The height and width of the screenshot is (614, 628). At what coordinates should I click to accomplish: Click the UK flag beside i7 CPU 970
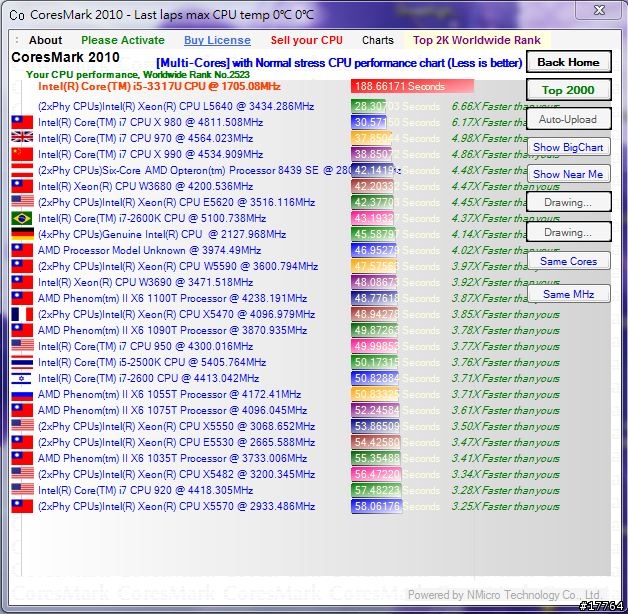click(x=22, y=138)
